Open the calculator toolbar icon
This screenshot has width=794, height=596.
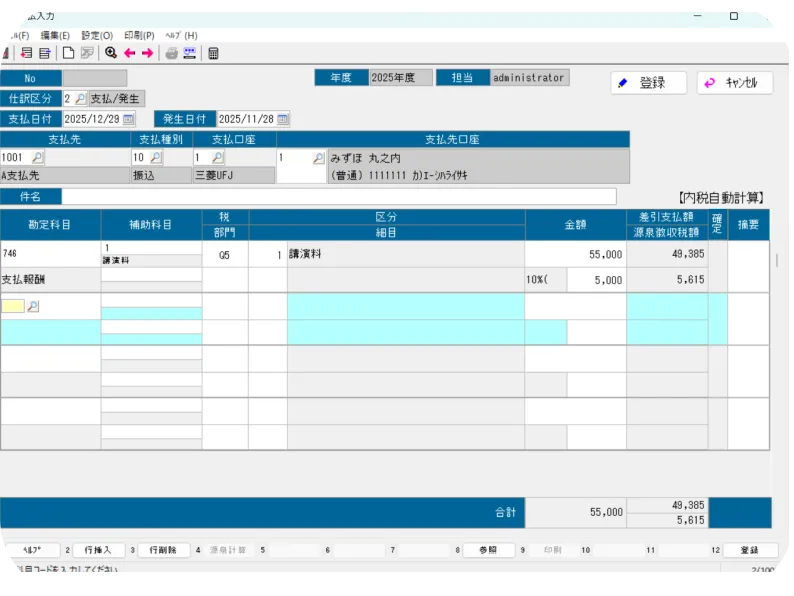tap(213, 53)
